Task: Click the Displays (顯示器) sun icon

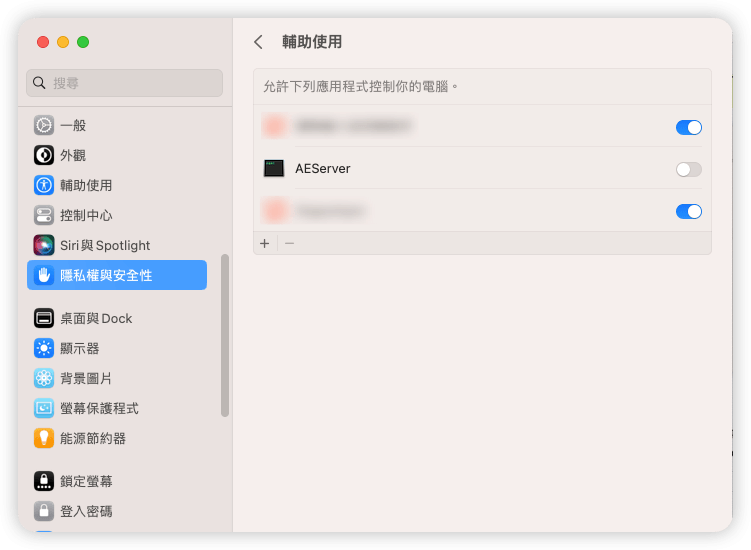Action: 44,348
